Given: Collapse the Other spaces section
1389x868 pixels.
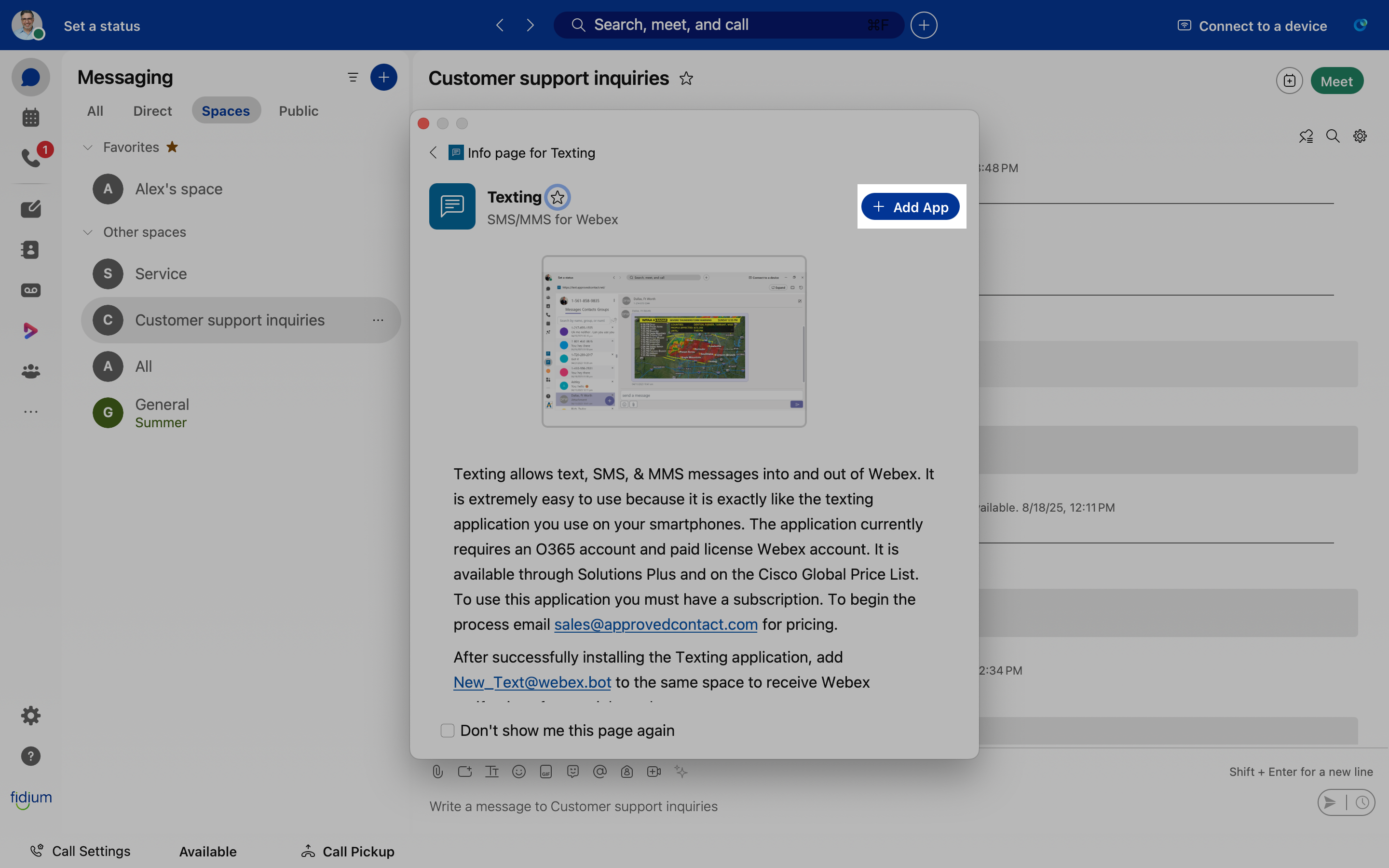Looking at the screenshot, I should (x=88, y=232).
